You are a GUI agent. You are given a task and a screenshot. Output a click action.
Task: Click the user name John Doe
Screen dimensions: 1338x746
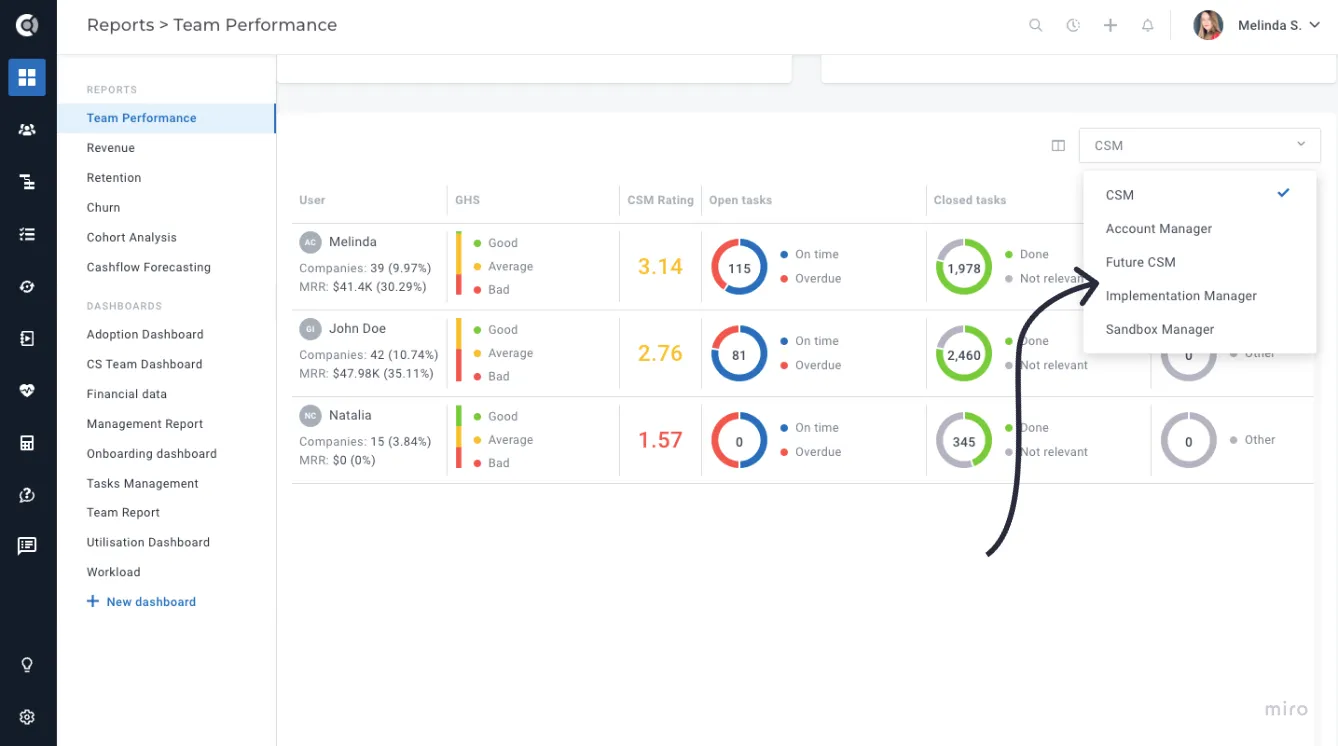point(357,329)
